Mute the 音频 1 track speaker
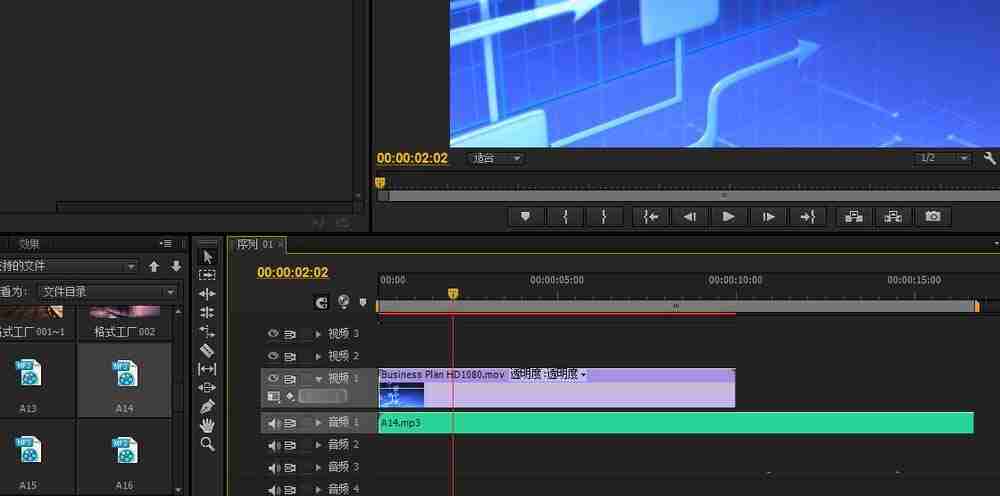Screen dimensions: 1000x496 (x=274, y=423)
